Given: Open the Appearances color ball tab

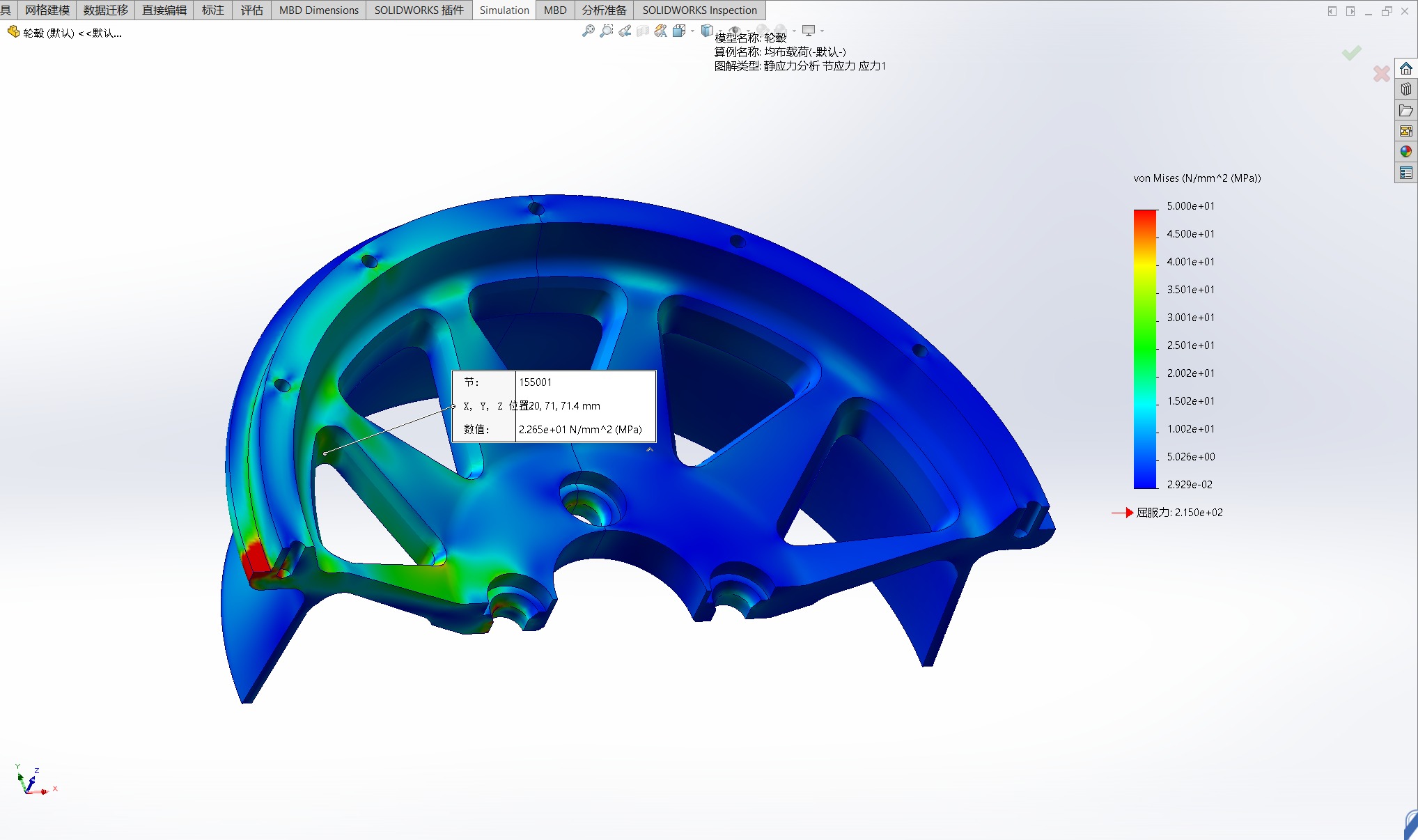Looking at the screenshot, I should [1406, 152].
